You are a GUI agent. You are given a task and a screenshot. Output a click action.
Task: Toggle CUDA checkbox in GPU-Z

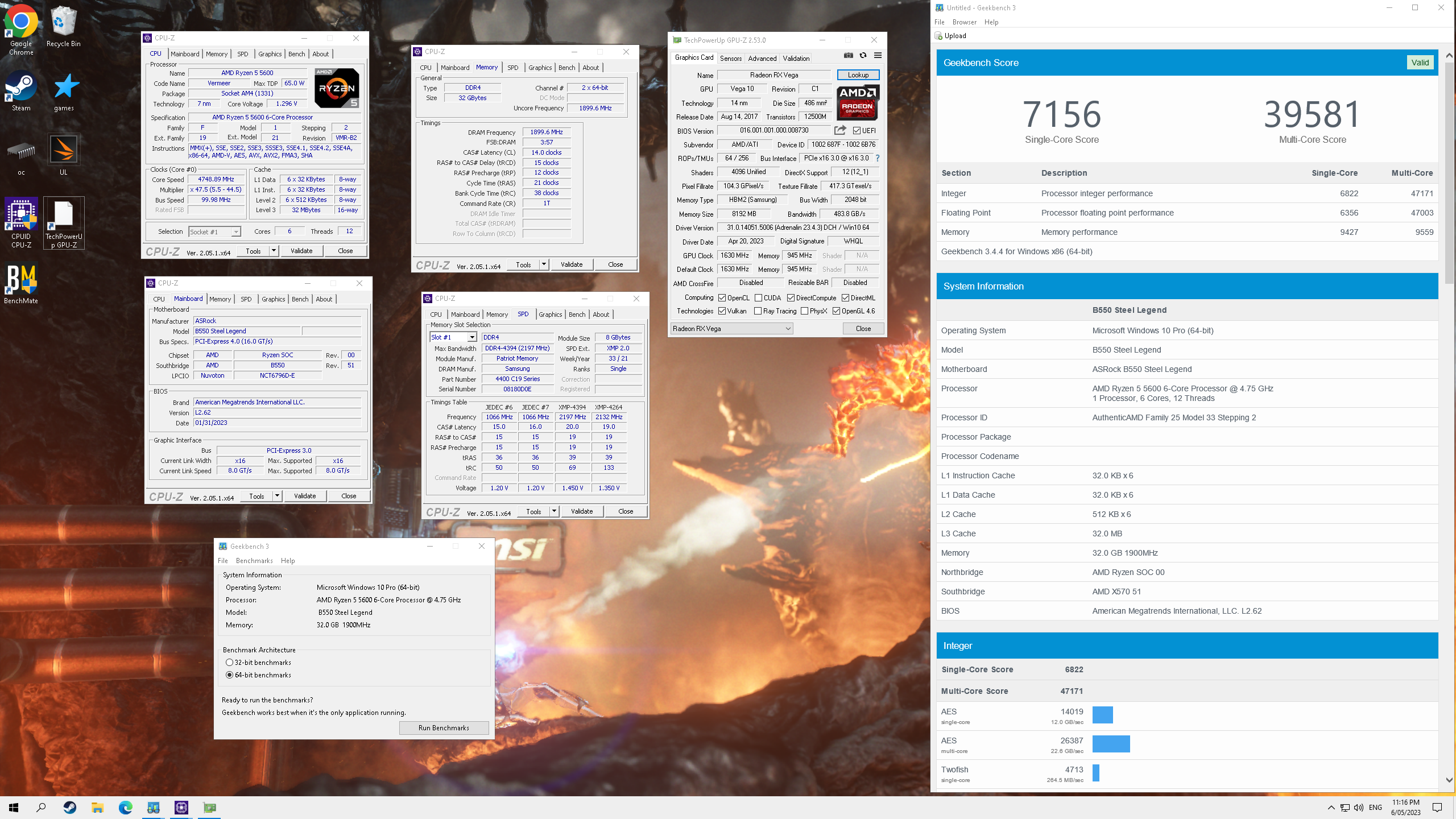coord(758,298)
